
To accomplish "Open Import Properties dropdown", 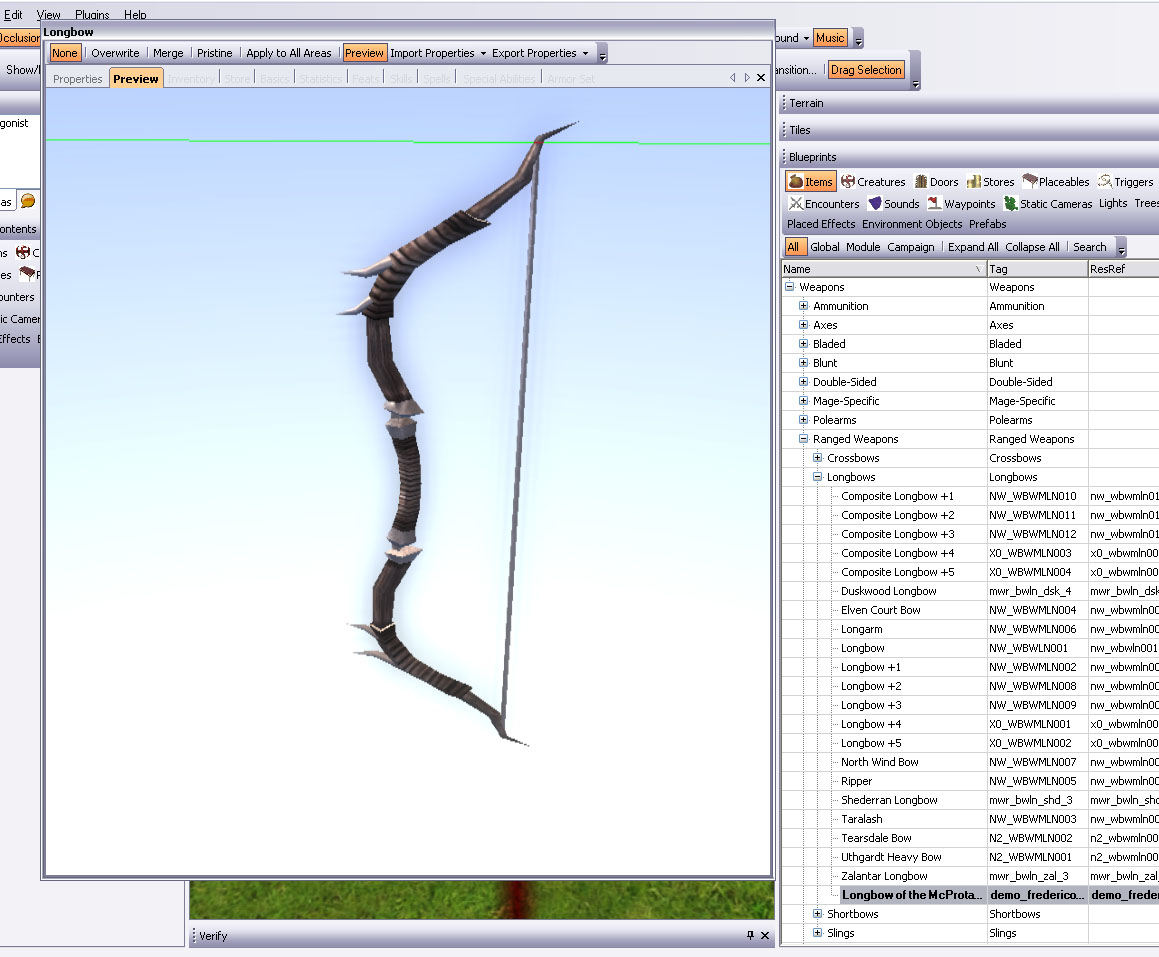I will tap(438, 53).
